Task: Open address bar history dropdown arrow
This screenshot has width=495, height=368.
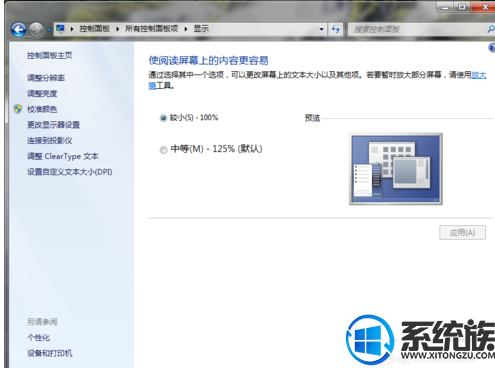Action: (321, 29)
